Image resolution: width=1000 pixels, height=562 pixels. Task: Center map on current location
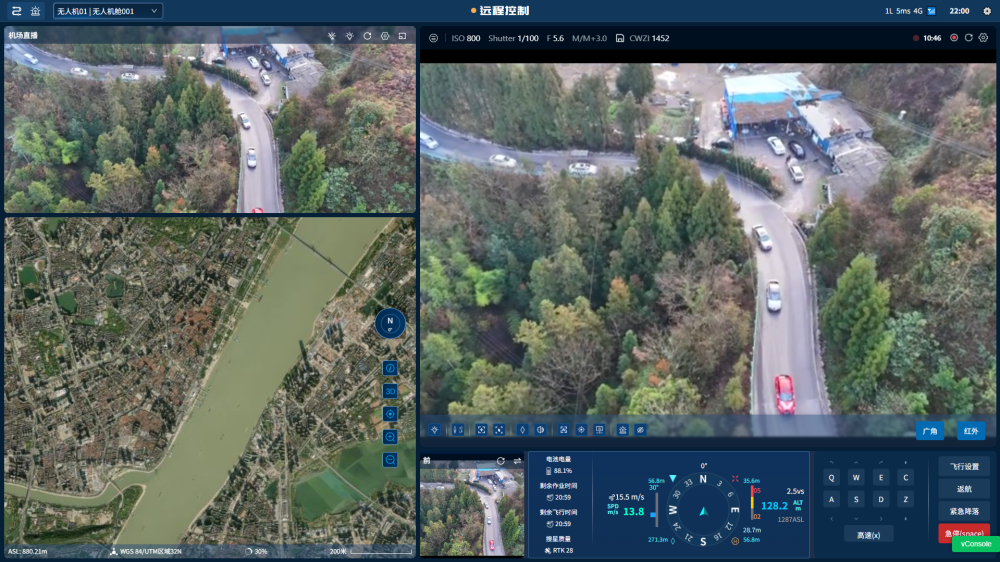(x=390, y=414)
